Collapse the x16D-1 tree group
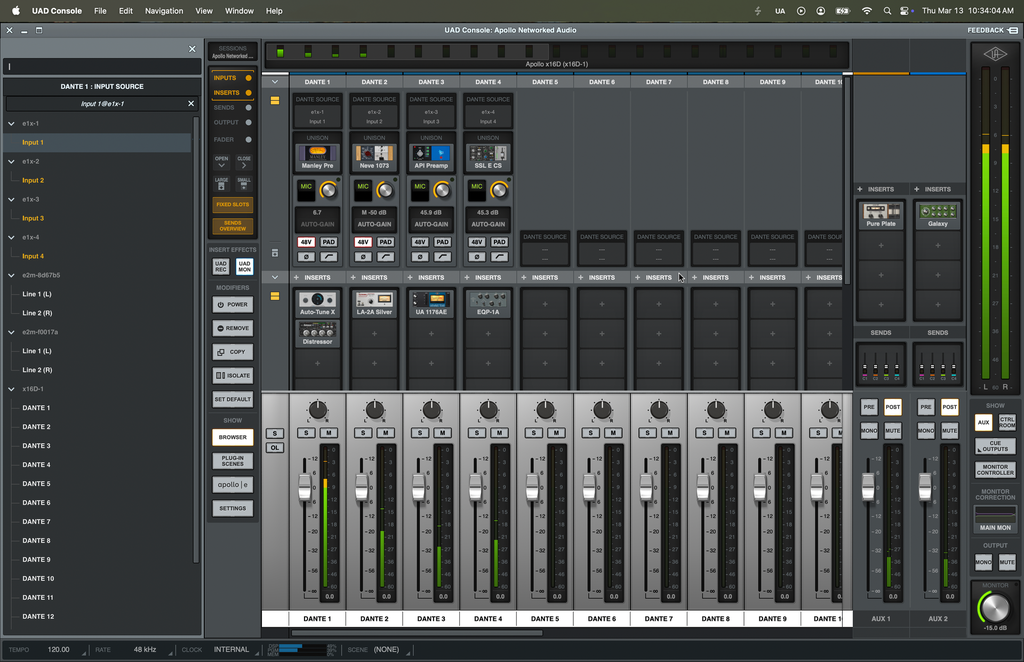This screenshot has width=1024, height=662. point(11,388)
